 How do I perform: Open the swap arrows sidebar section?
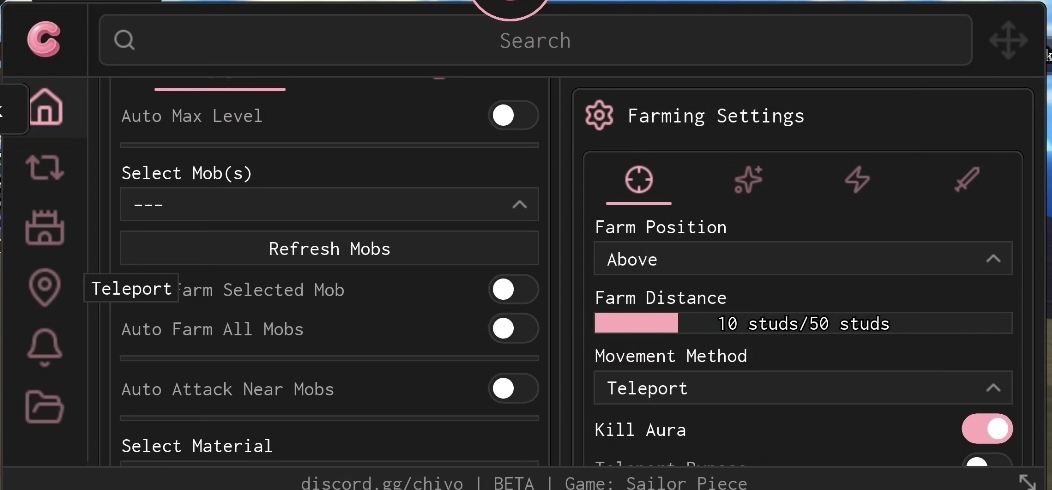(x=44, y=167)
